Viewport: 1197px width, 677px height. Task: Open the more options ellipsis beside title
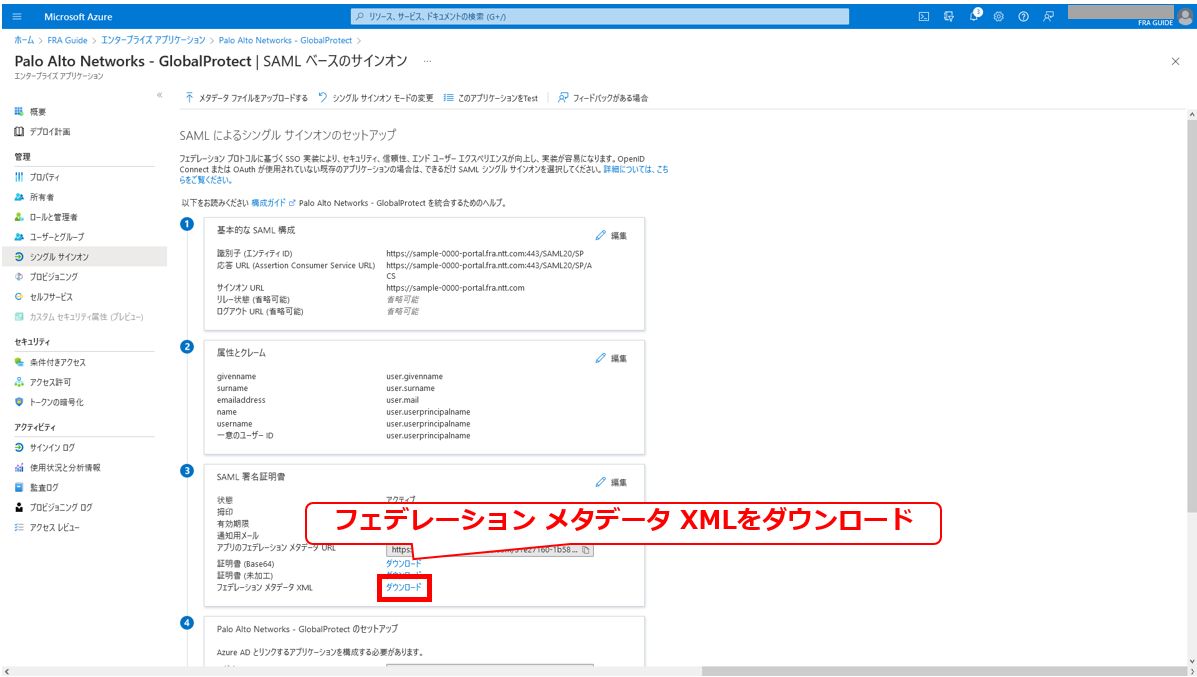428,62
